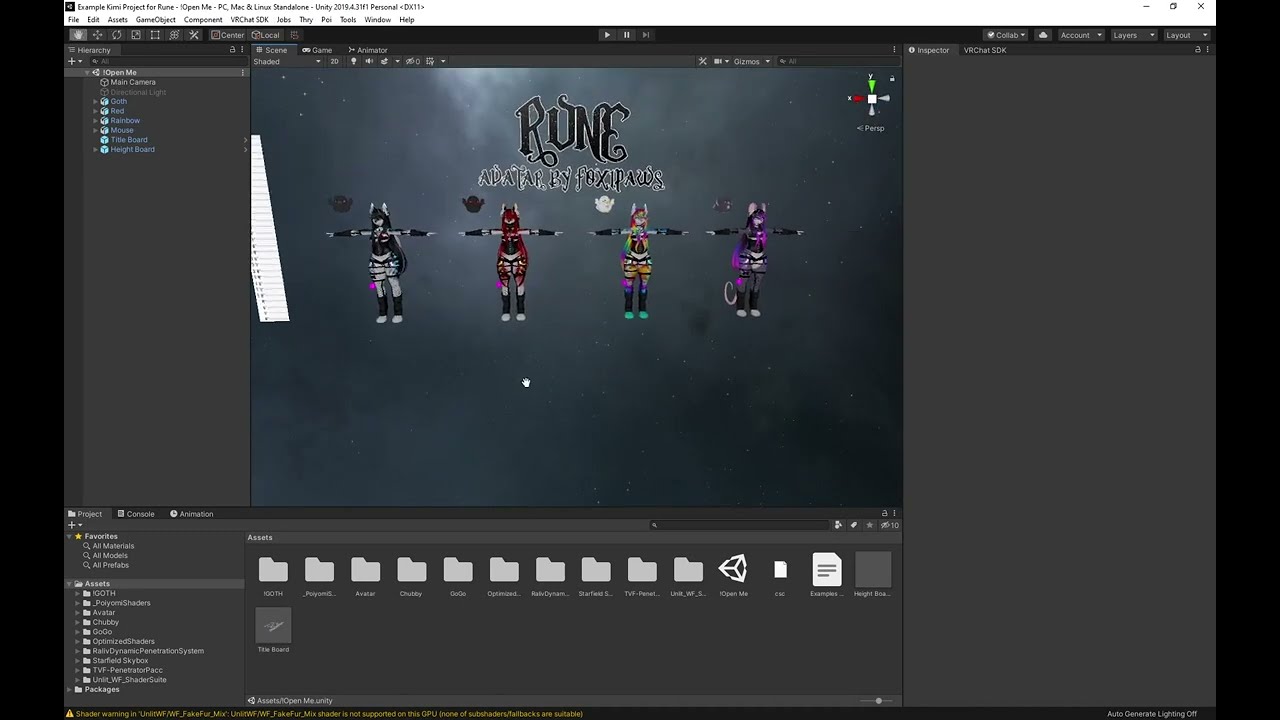Select the Examples text asset icon
This screenshot has width=1280, height=720.
(x=826, y=569)
